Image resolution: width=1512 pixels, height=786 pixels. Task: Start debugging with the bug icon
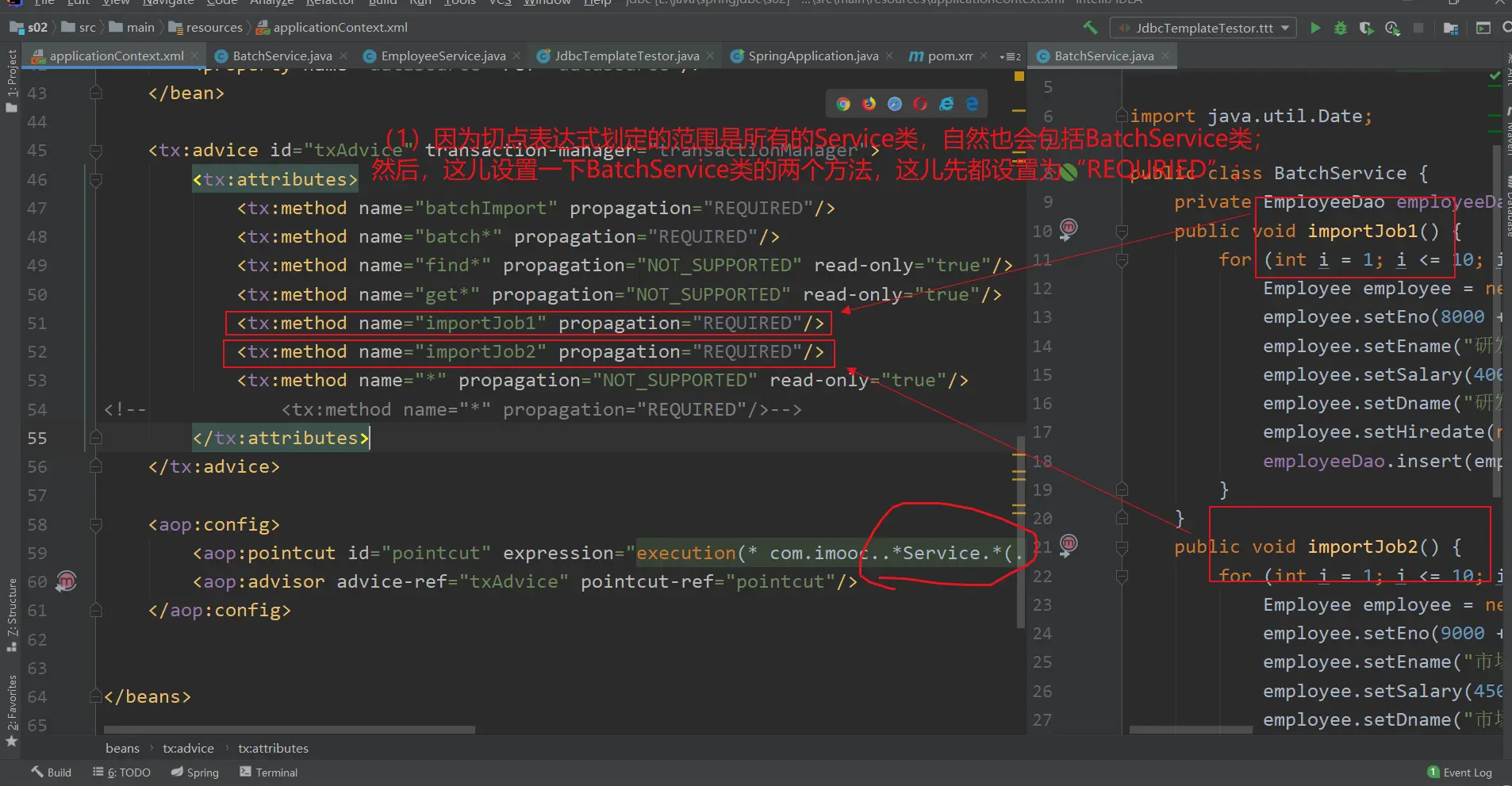pos(1341,28)
